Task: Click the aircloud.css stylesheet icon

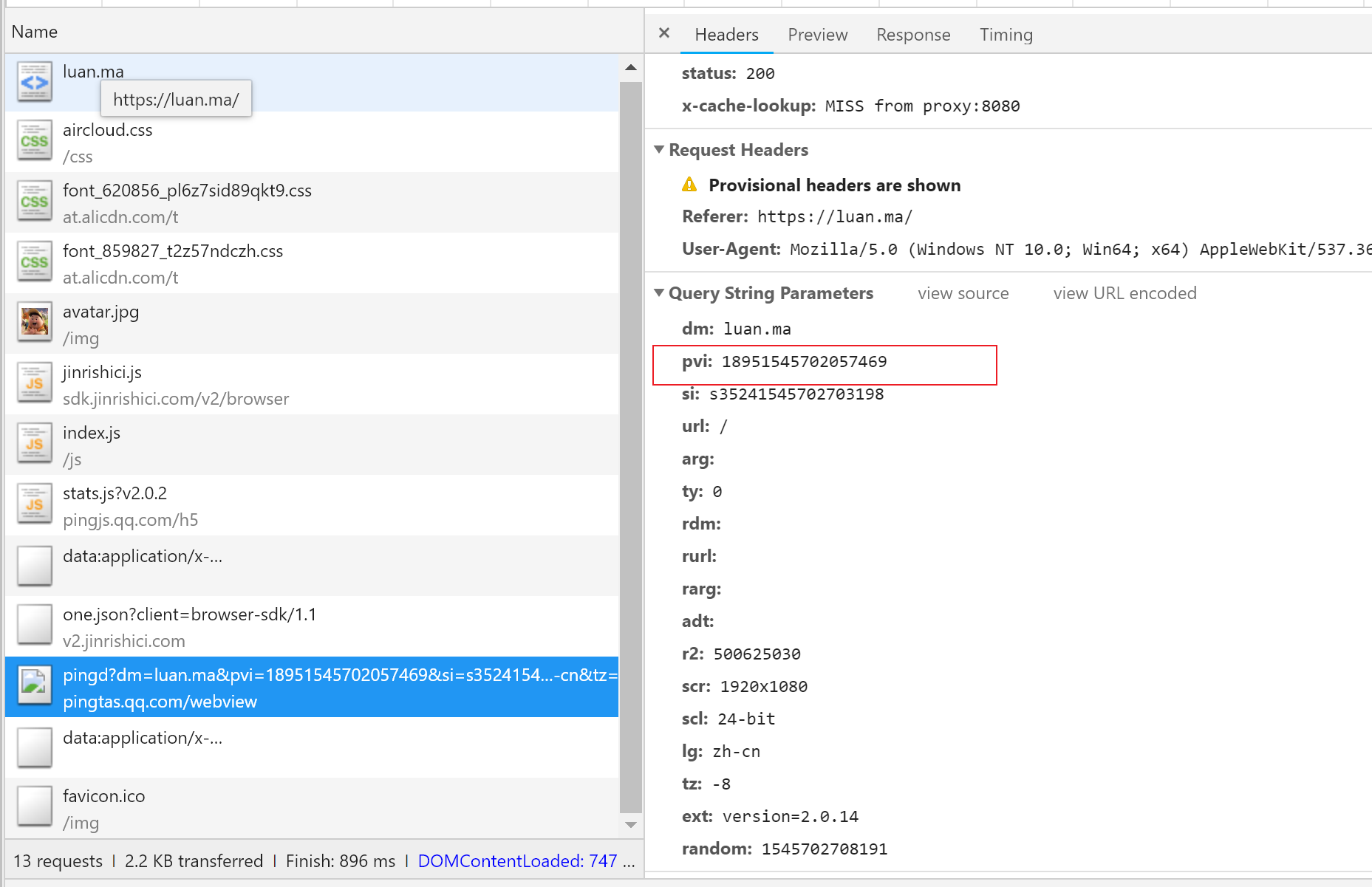Action: click(x=34, y=141)
